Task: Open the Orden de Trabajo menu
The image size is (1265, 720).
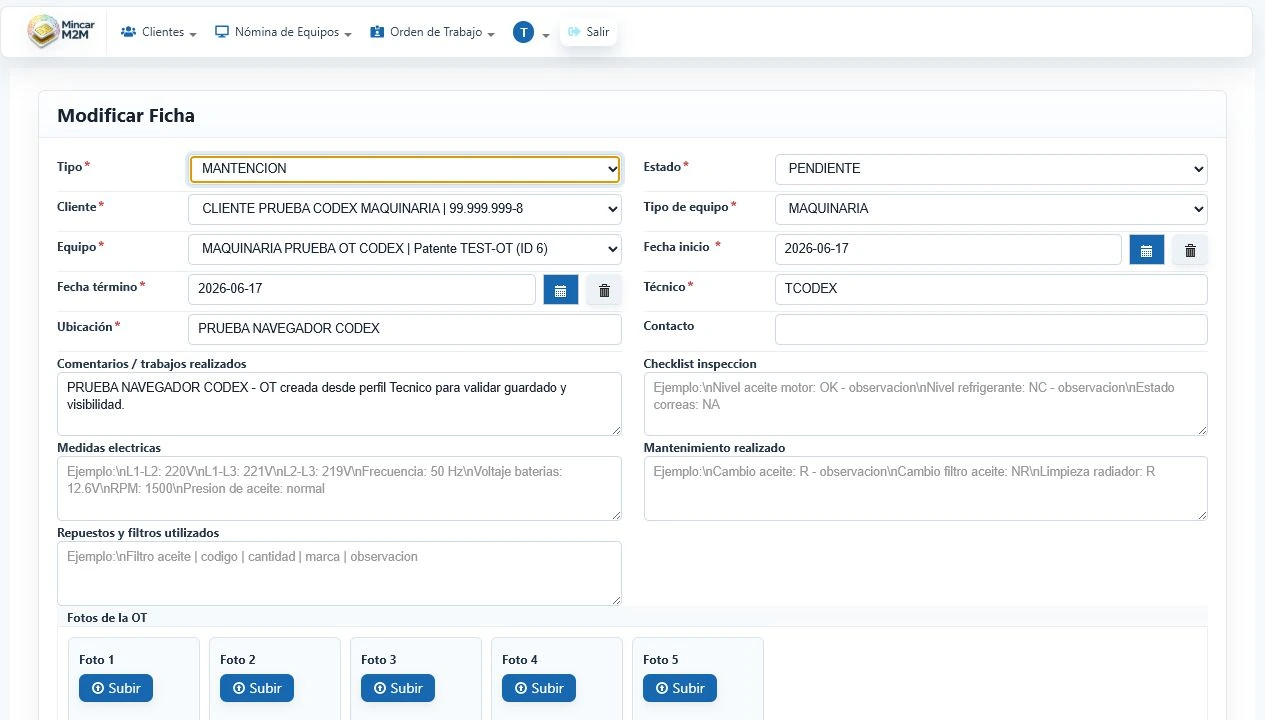Action: [x=432, y=32]
